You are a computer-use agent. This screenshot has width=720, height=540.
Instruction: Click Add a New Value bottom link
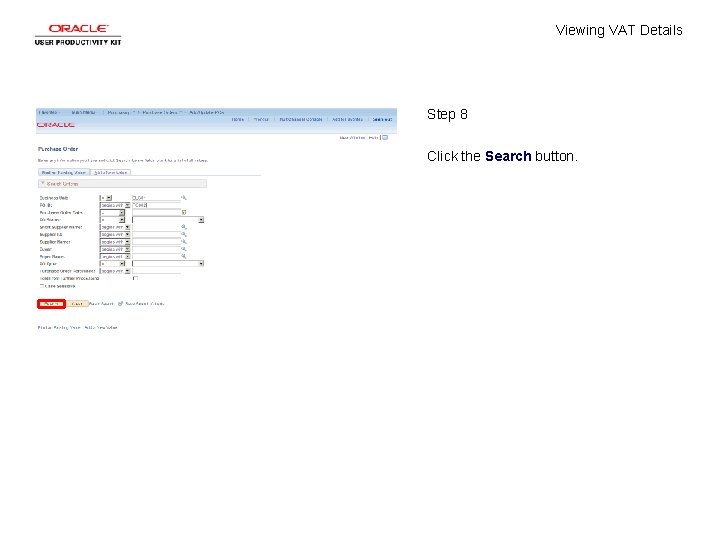tap(101, 328)
